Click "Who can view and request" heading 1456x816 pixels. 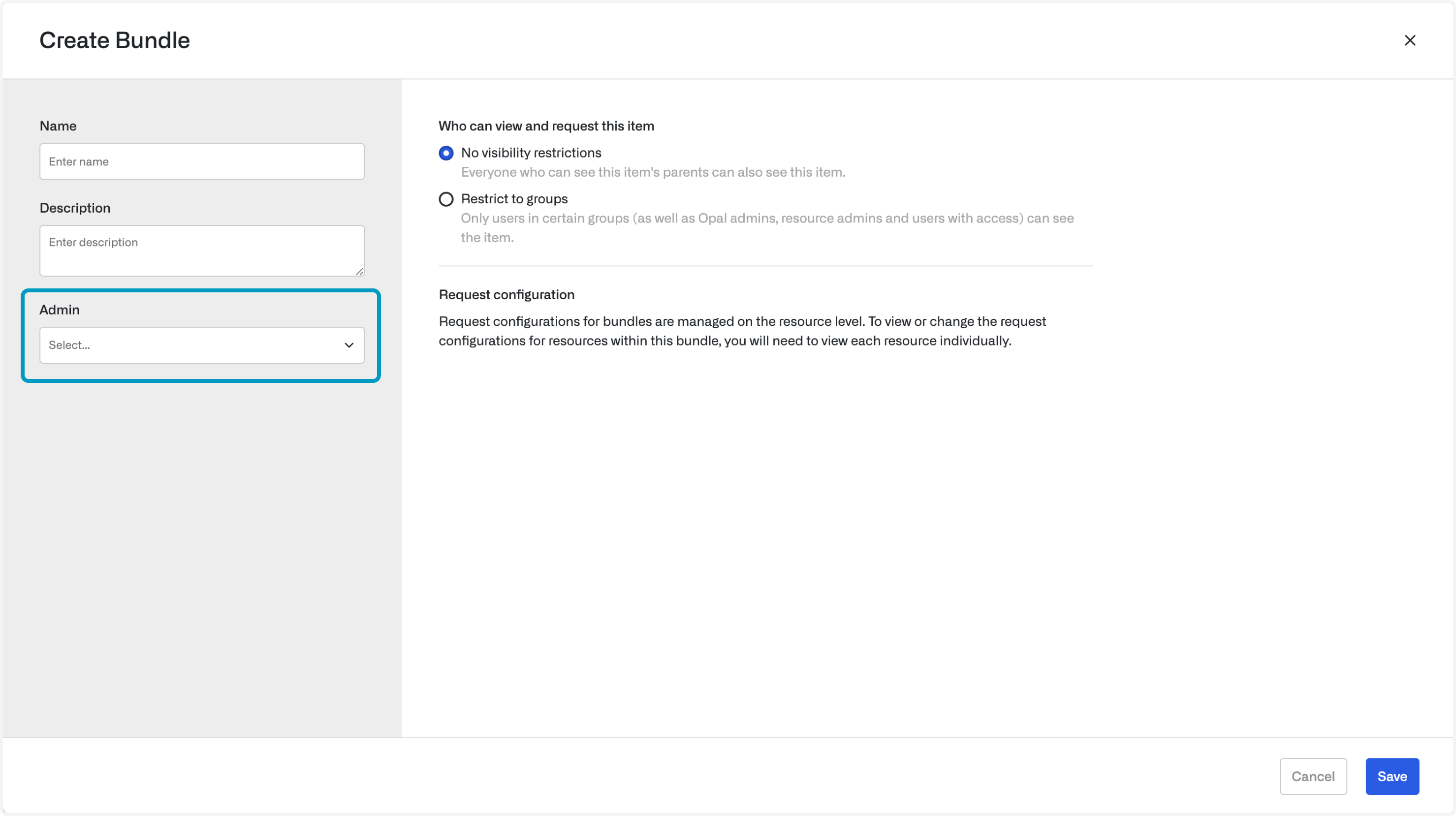point(546,126)
